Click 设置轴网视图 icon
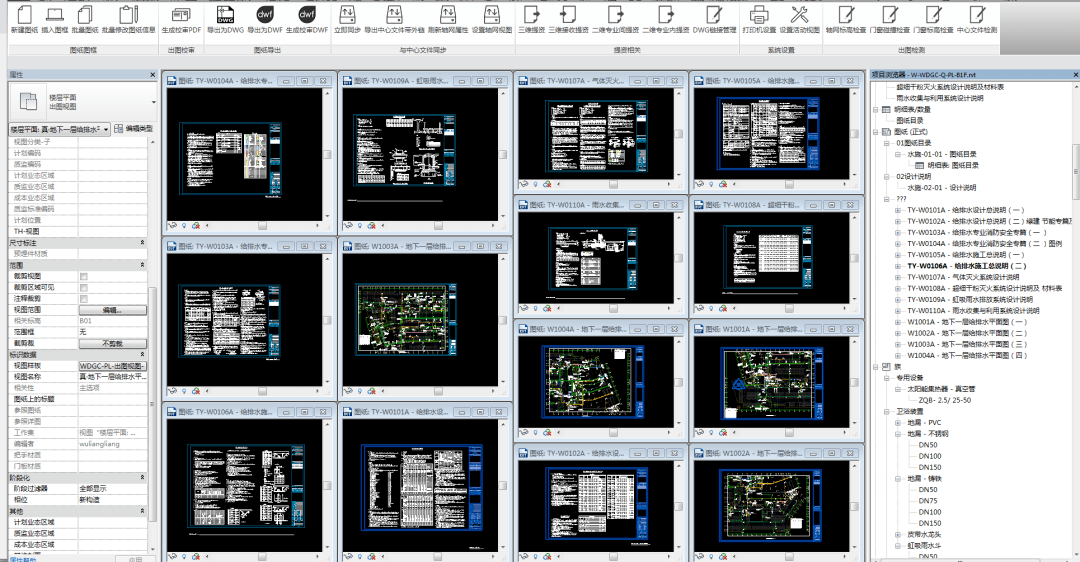 [x=492, y=19]
